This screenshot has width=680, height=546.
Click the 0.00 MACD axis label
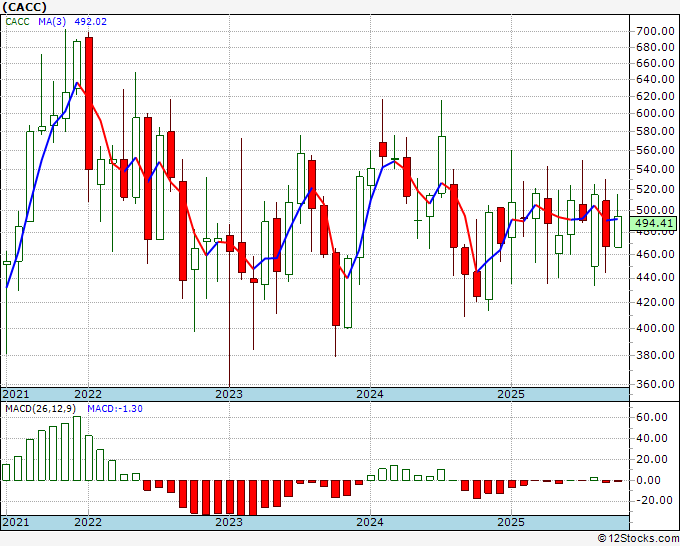tap(649, 481)
